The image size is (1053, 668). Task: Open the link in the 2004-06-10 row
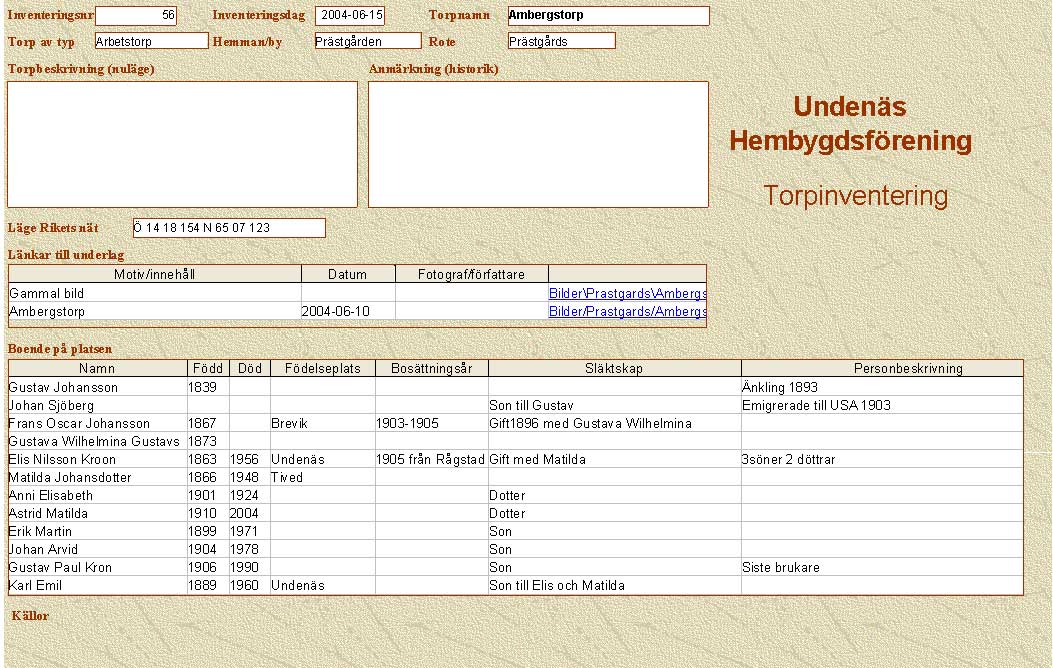tap(627, 312)
